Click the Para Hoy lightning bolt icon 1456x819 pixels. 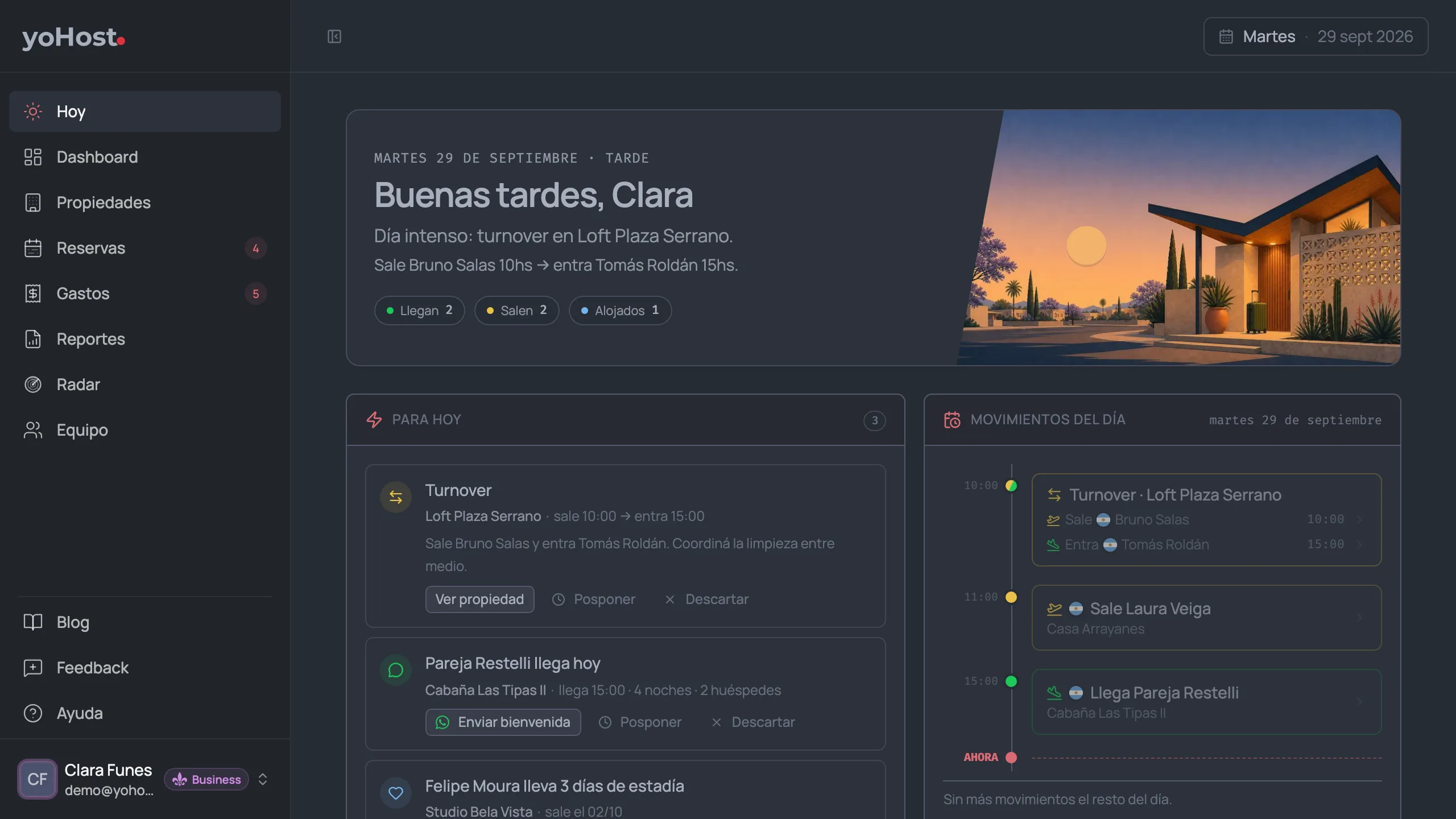pos(374,420)
